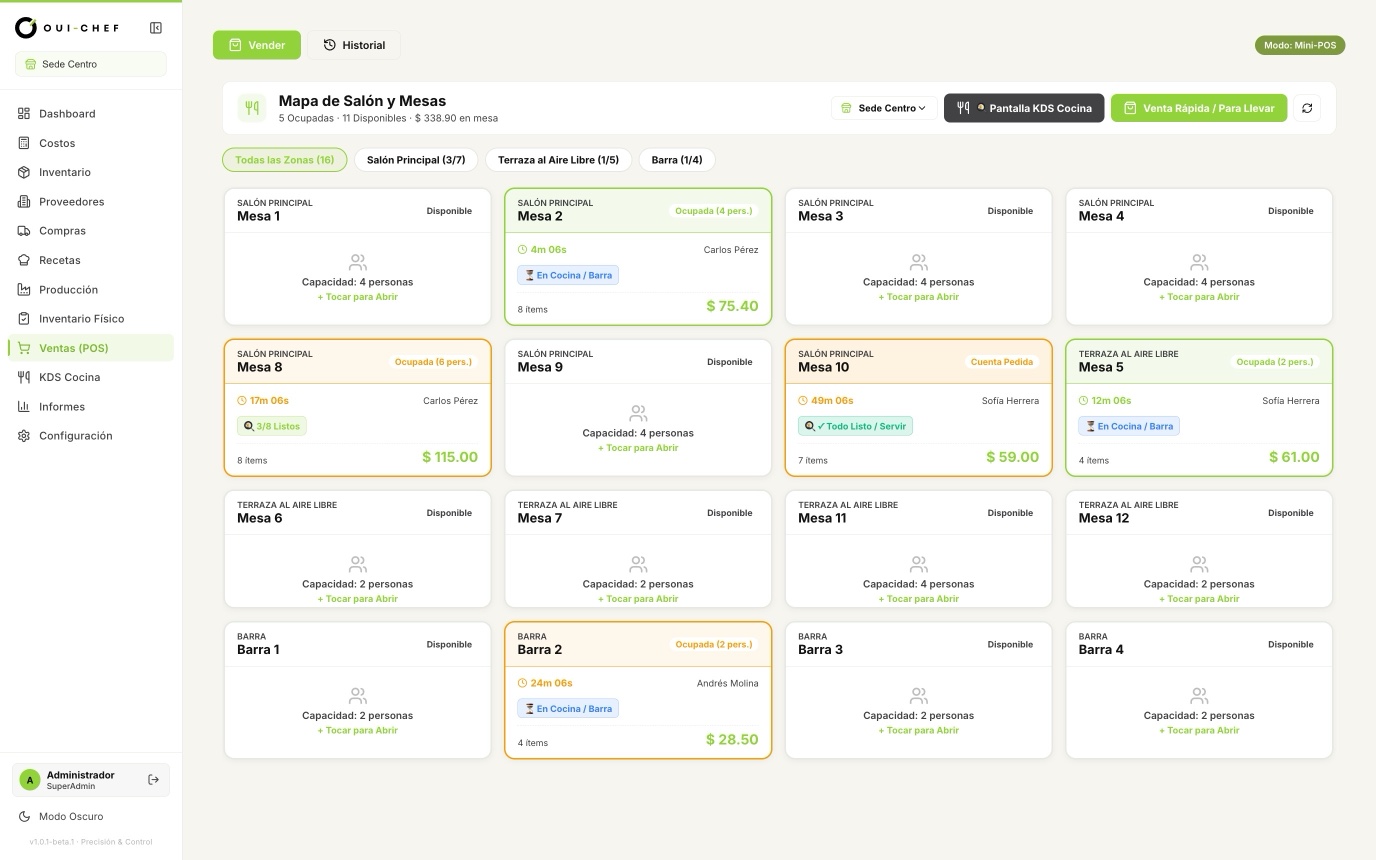
Task: Show Terraza al Aire Libre (1/5) zone
Action: (558, 160)
